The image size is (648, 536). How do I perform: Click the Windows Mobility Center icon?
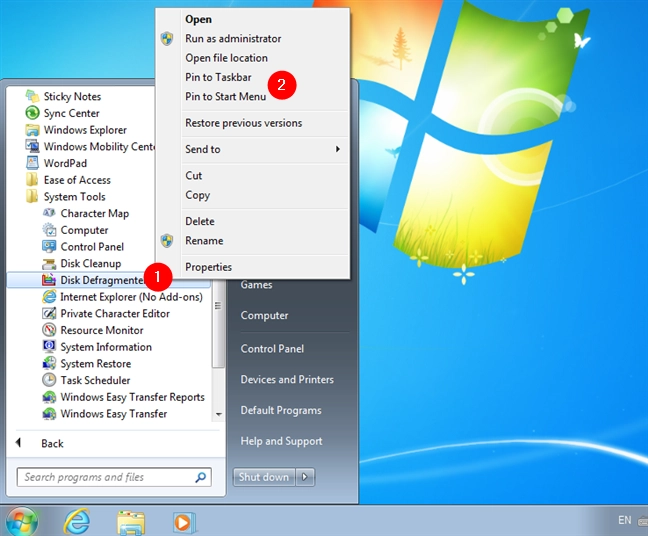[32, 146]
